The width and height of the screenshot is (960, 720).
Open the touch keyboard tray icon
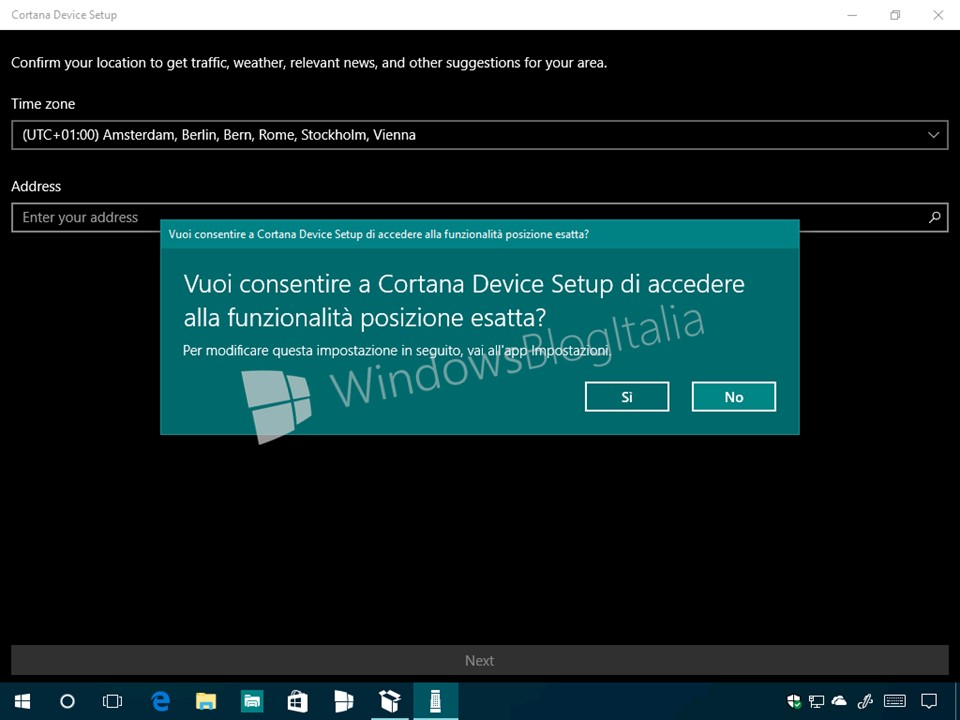895,701
